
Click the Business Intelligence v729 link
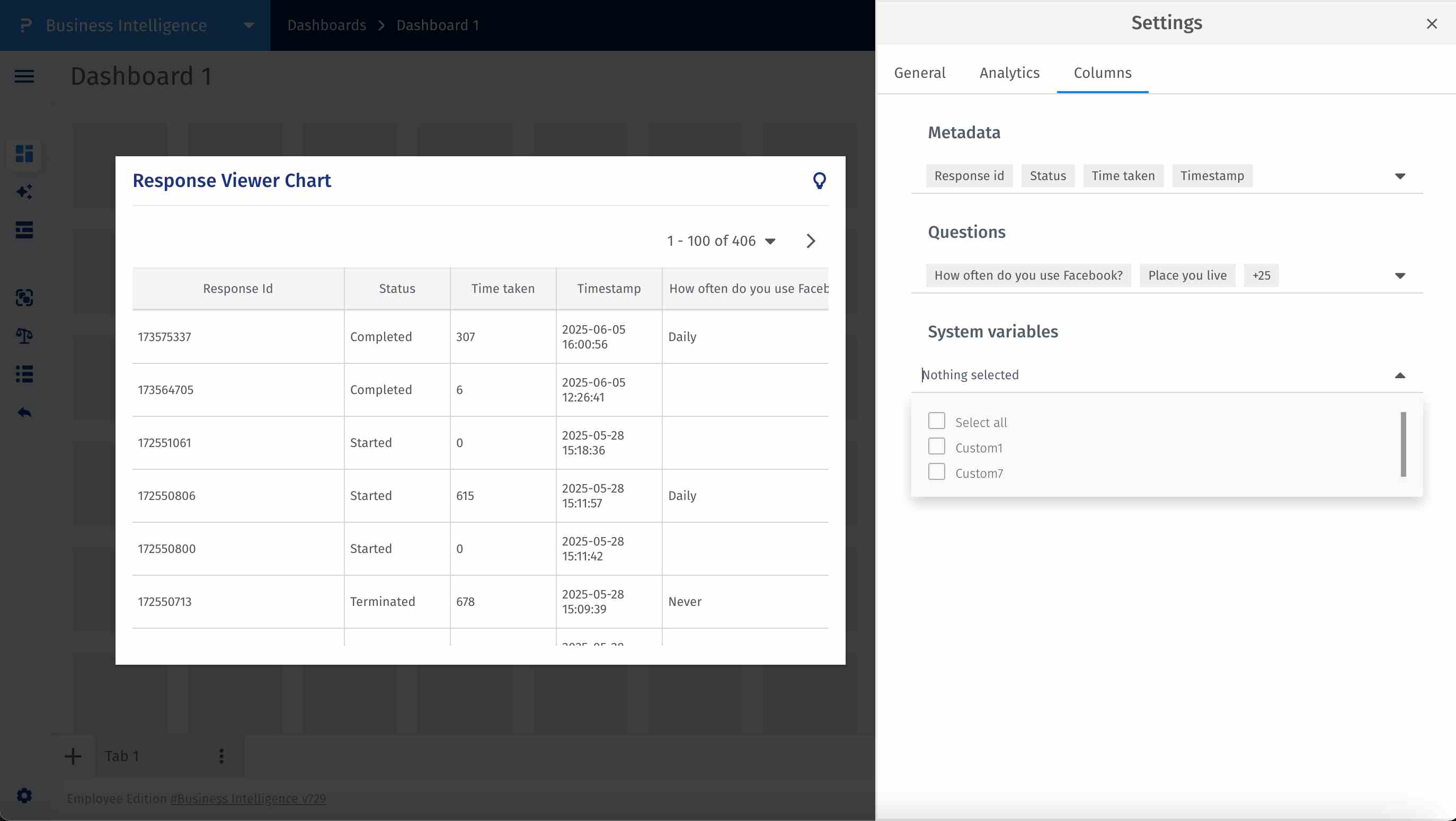click(x=248, y=798)
